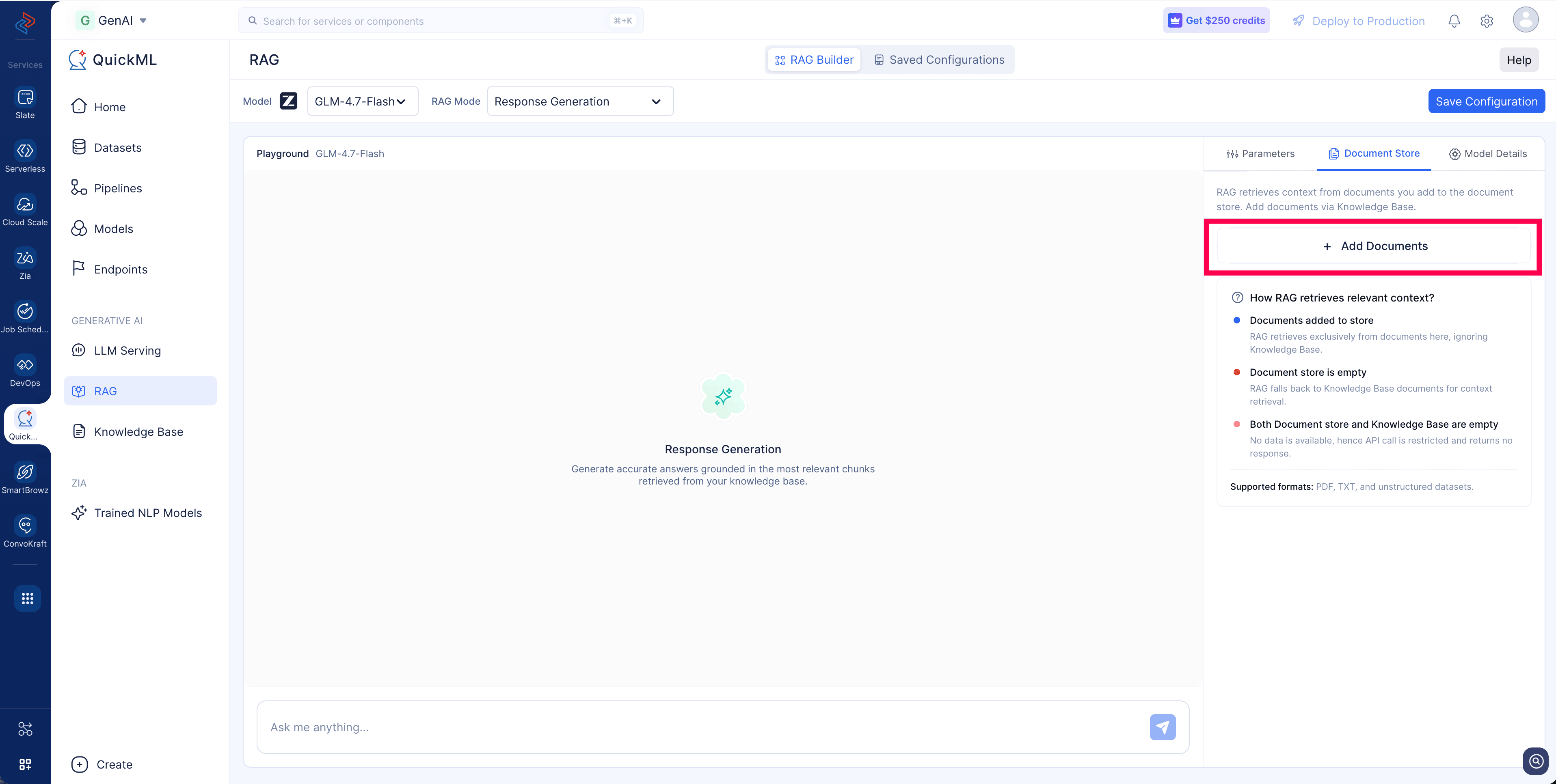The image size is (1556, 784).
Task: Click the Create button in sidebar
Action: point(102,765)
